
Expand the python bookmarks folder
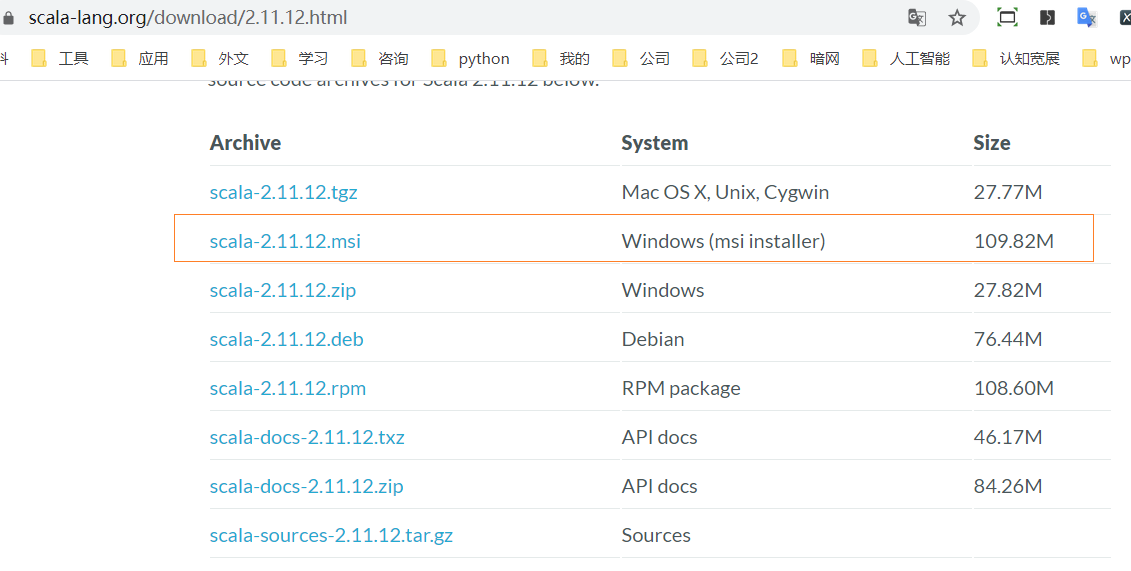471,58
